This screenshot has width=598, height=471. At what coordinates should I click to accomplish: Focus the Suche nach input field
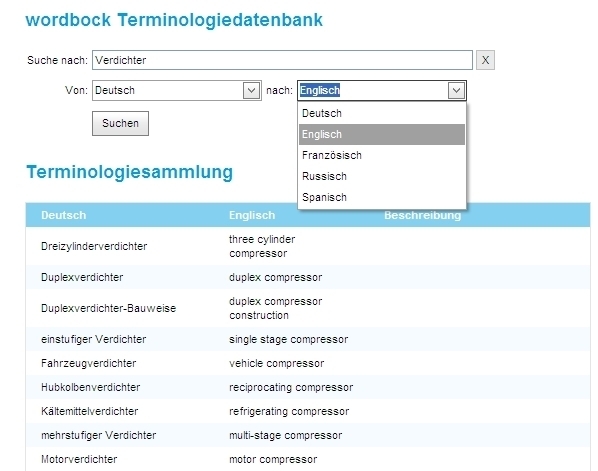point(282,60)
